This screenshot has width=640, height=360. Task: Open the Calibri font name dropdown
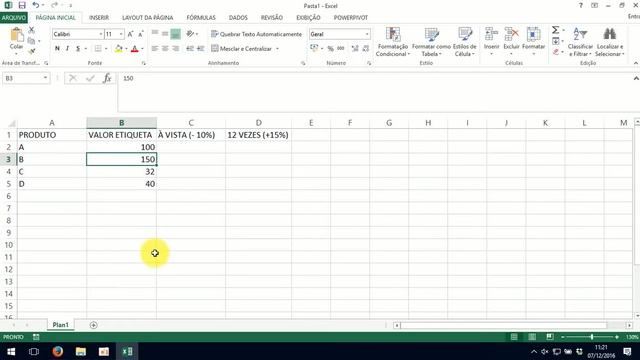101,34
